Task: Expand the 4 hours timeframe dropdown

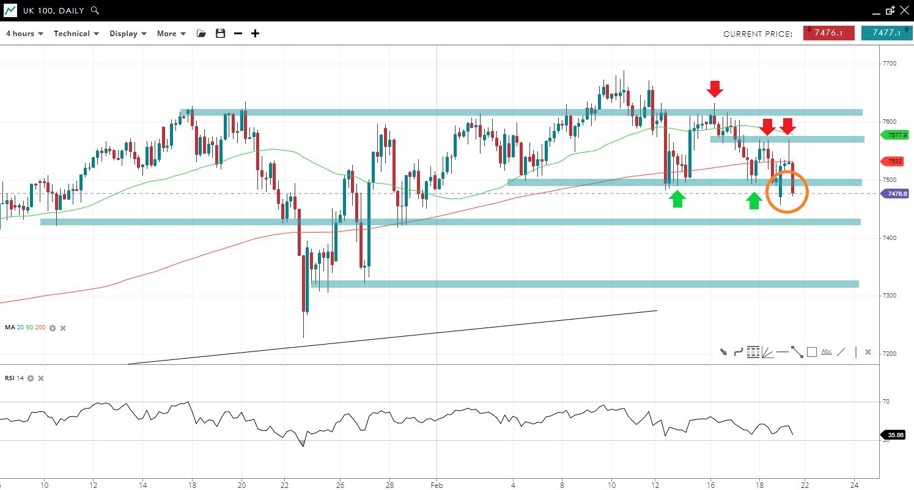Action: coord(24,34)
